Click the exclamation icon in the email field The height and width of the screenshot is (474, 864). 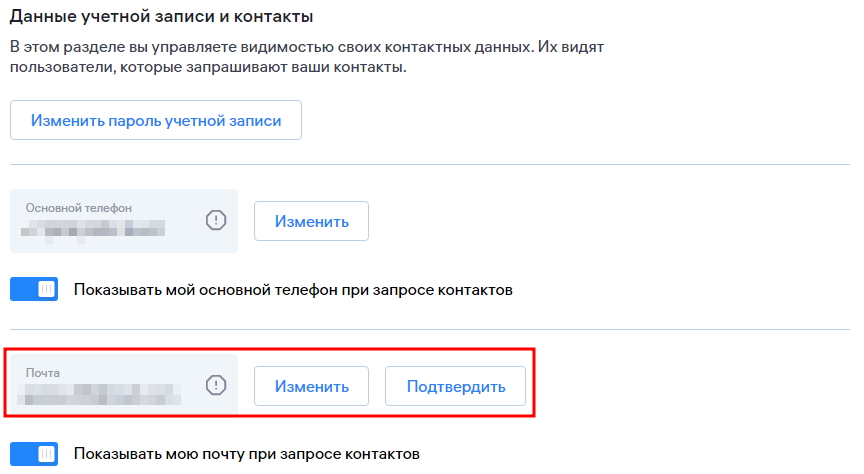pos(216,386)
